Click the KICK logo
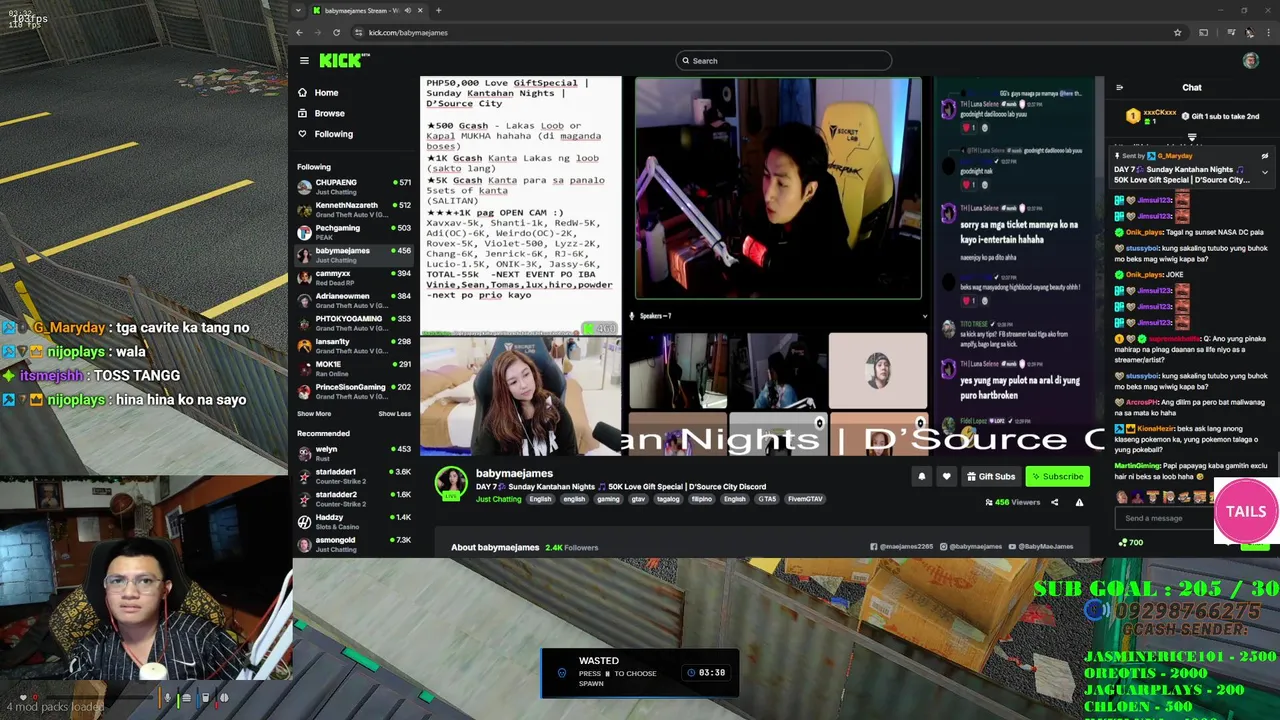Image resolution: width=1280 pixels, height=720 pixels. (x=344, y=61)
